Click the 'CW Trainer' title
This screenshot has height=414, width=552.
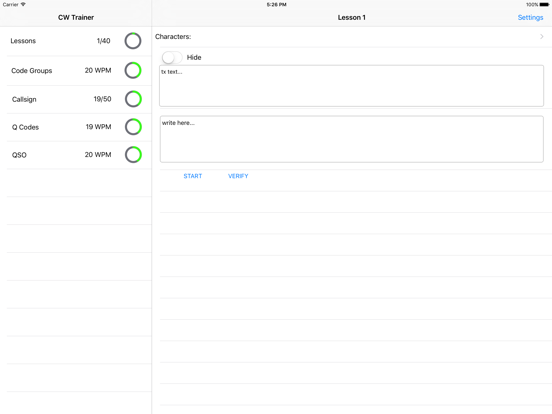coord(76,18)
